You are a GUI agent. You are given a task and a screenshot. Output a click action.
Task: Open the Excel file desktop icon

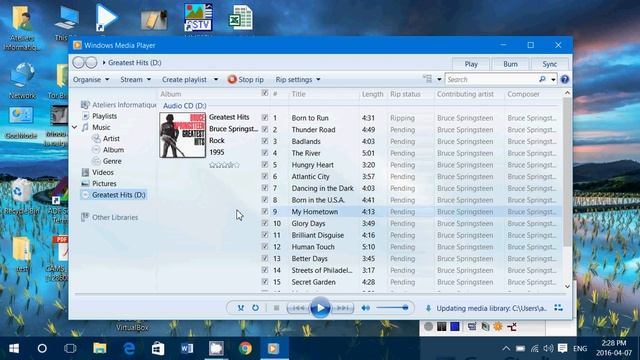click(240, 18)
